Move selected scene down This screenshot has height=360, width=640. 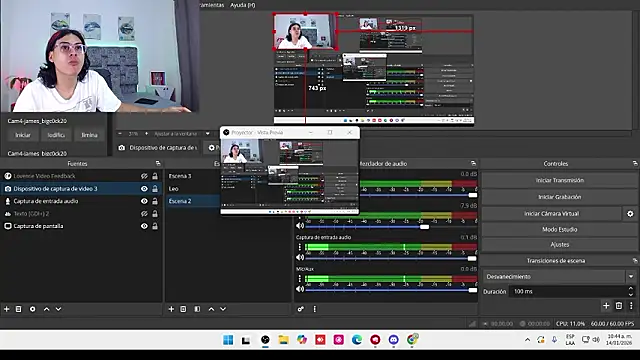pos(223,309)
